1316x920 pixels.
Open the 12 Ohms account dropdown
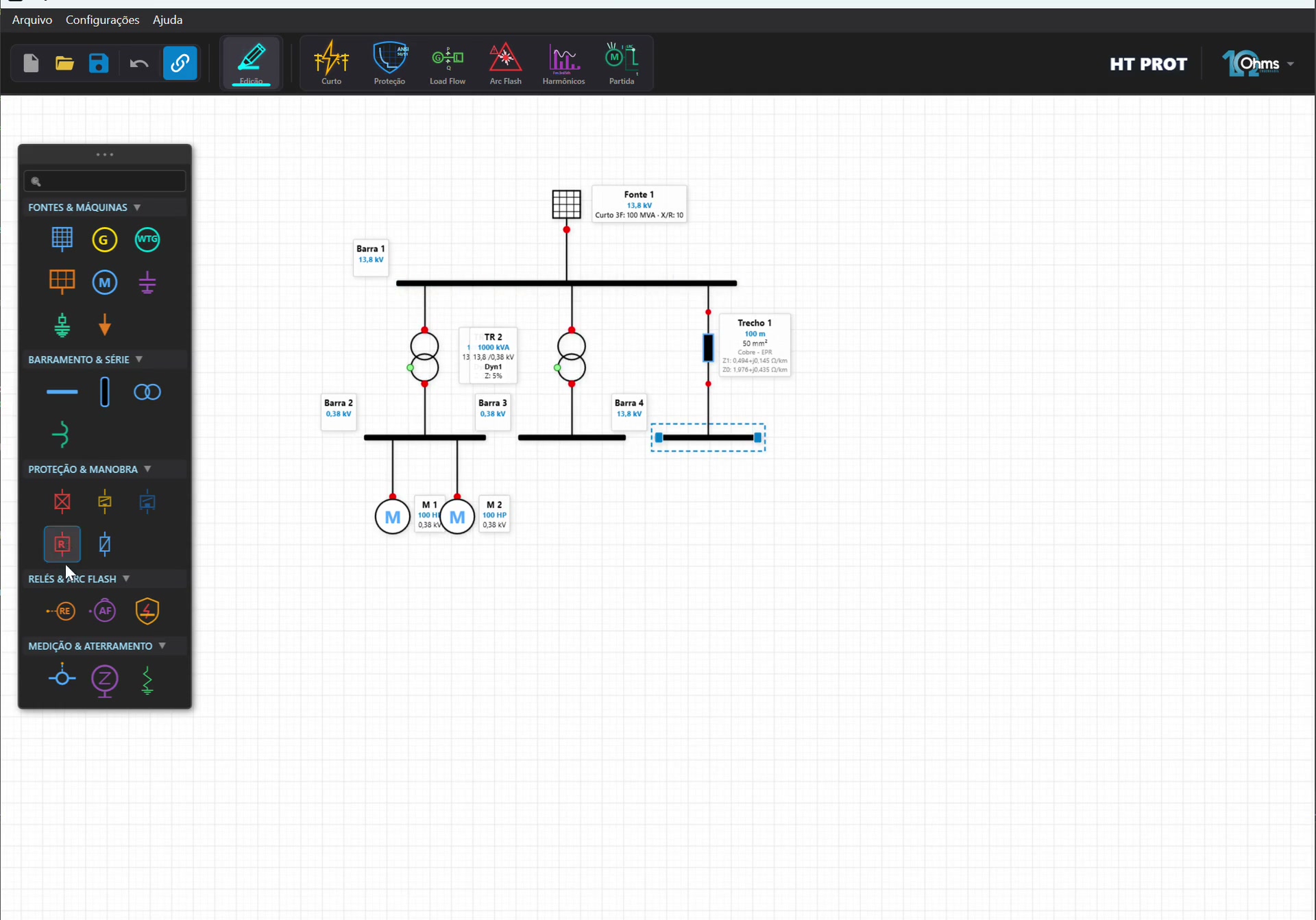click(1258, 63)
